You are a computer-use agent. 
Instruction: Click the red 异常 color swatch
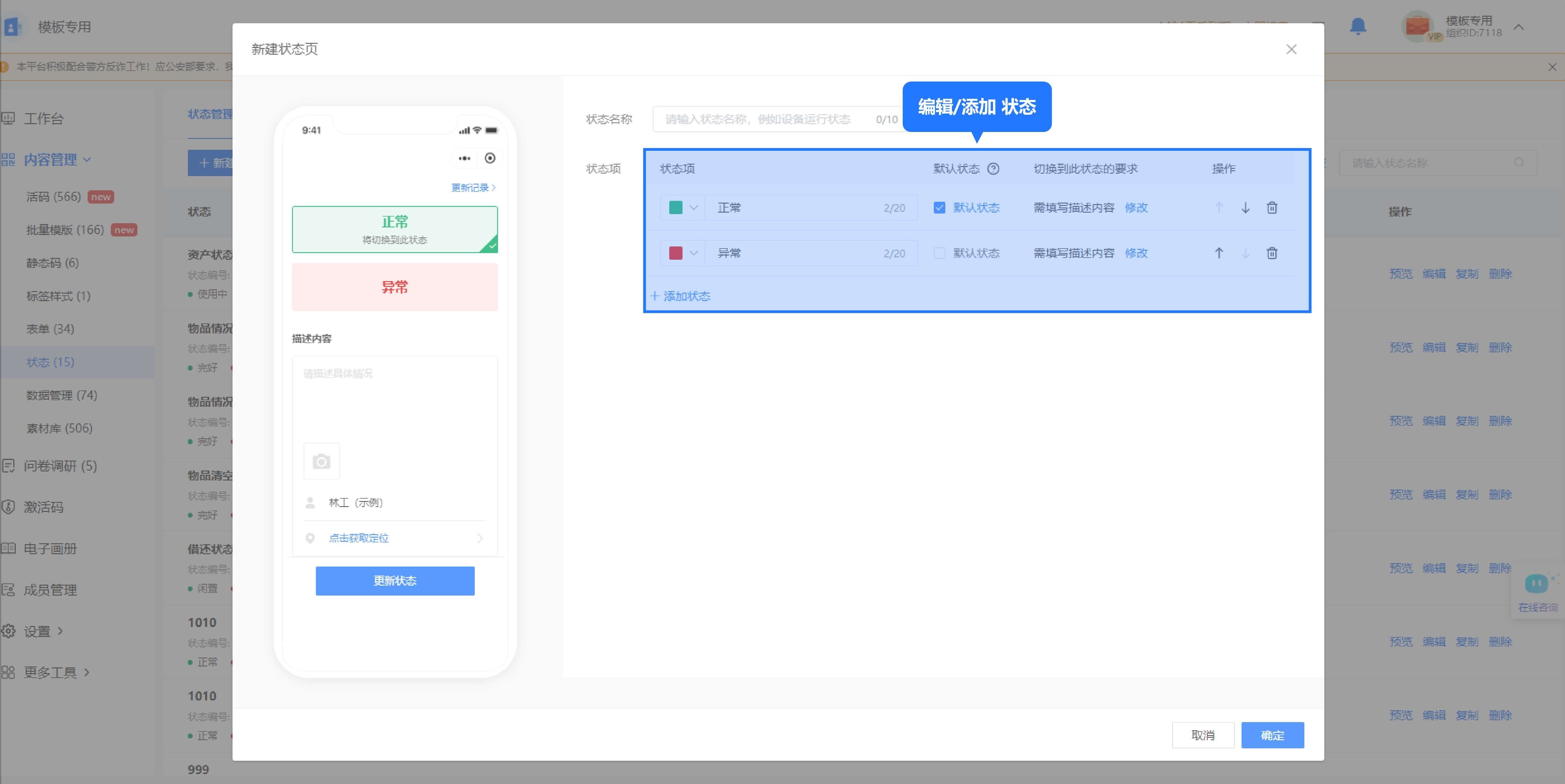click(676, 253)
